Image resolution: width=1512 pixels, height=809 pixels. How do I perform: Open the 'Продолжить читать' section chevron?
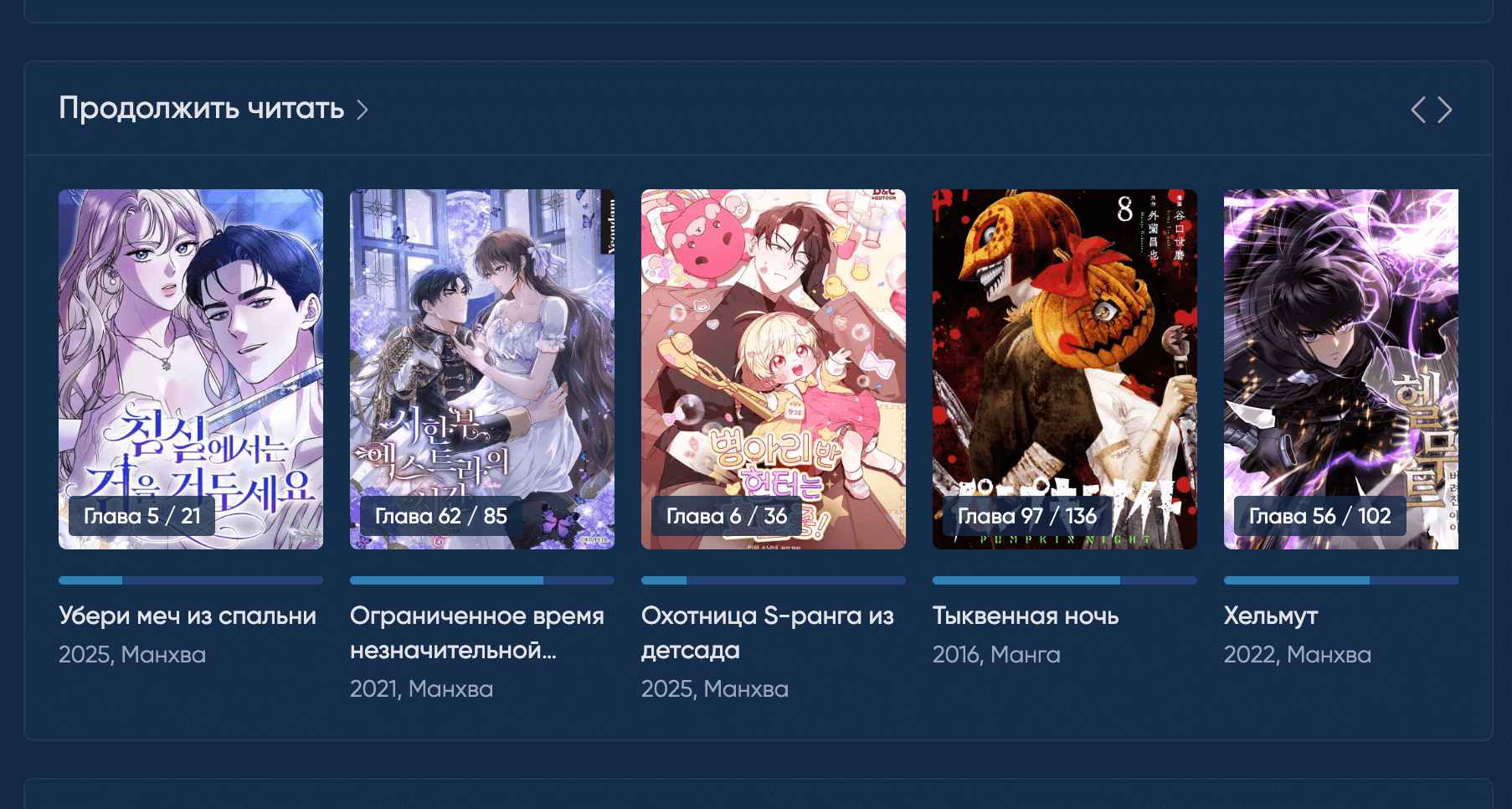pyautogui.click(x=363, y=110)
